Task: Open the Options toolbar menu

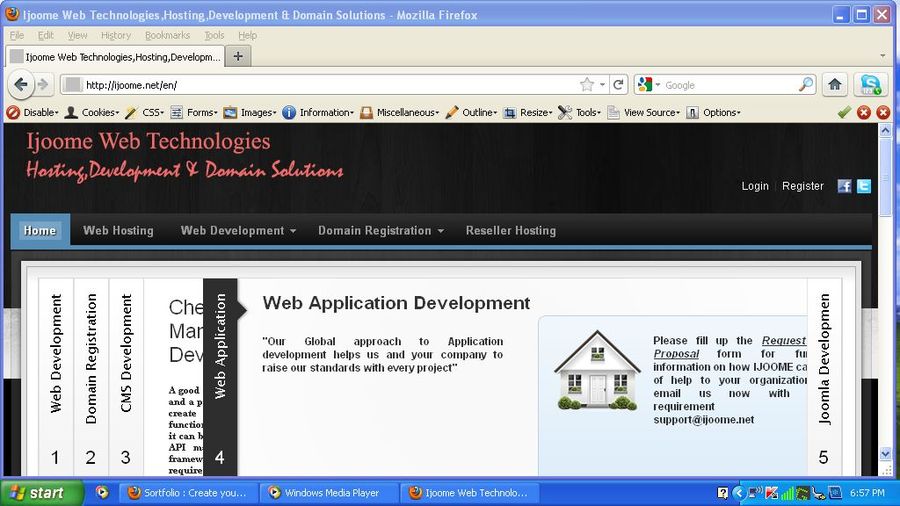Action: coord(713,112)
